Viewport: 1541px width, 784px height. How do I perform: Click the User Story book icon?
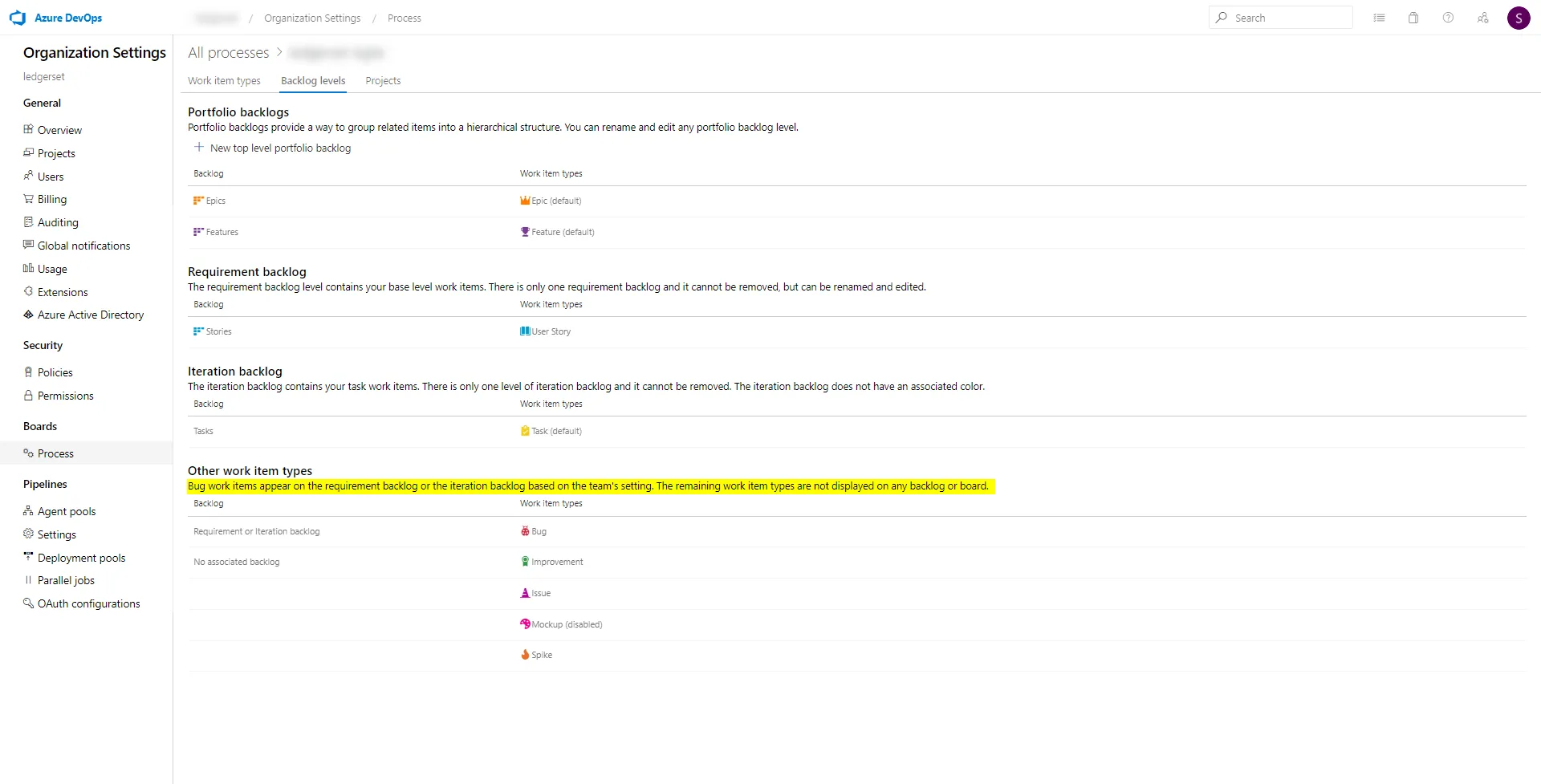click(525, 331)
